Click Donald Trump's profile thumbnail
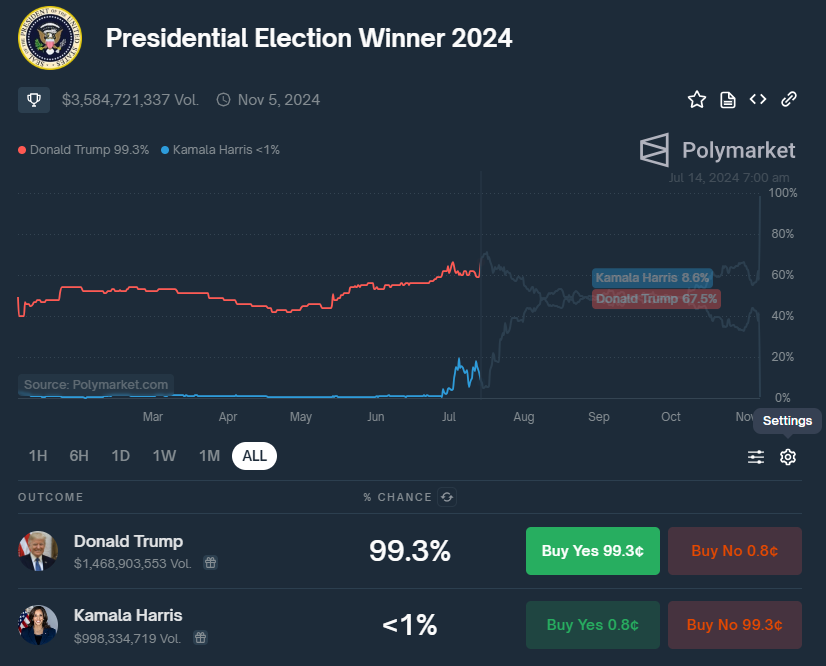Image resolution: width=826 pixels, height=666 pixels. 38,551
